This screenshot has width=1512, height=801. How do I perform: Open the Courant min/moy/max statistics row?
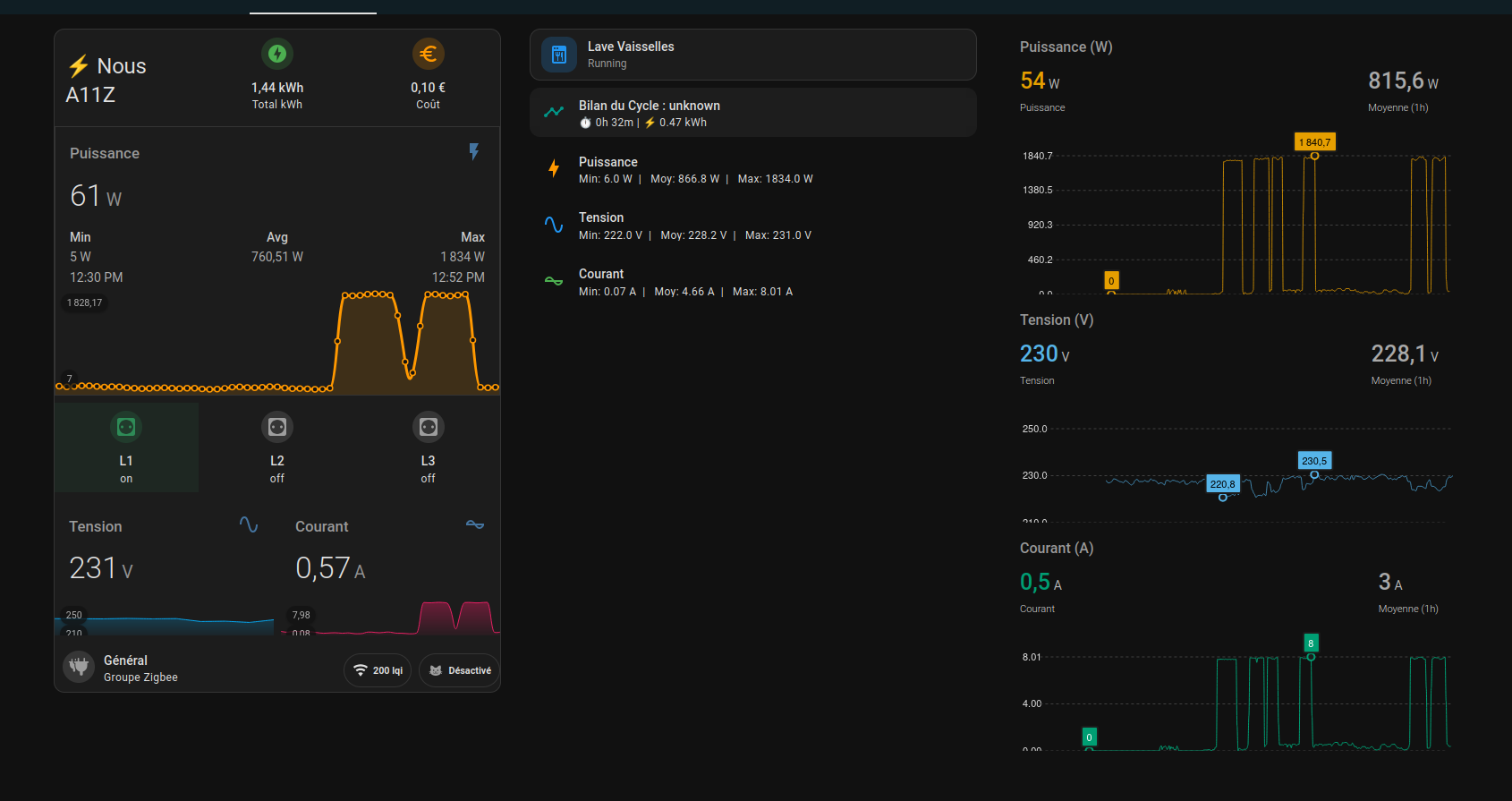point(685,282)
